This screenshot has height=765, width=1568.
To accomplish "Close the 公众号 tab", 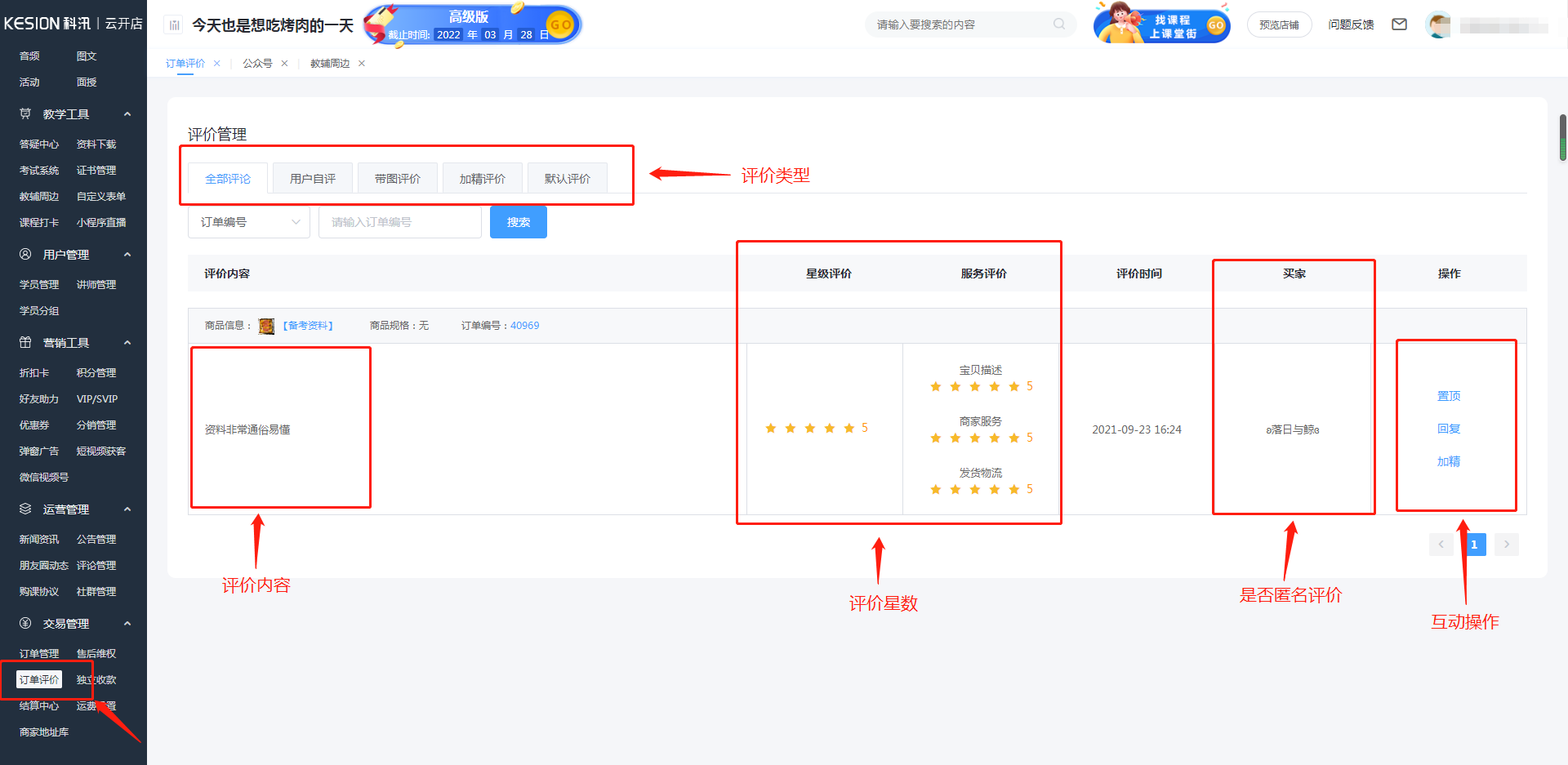I will (x=284, y=64).
